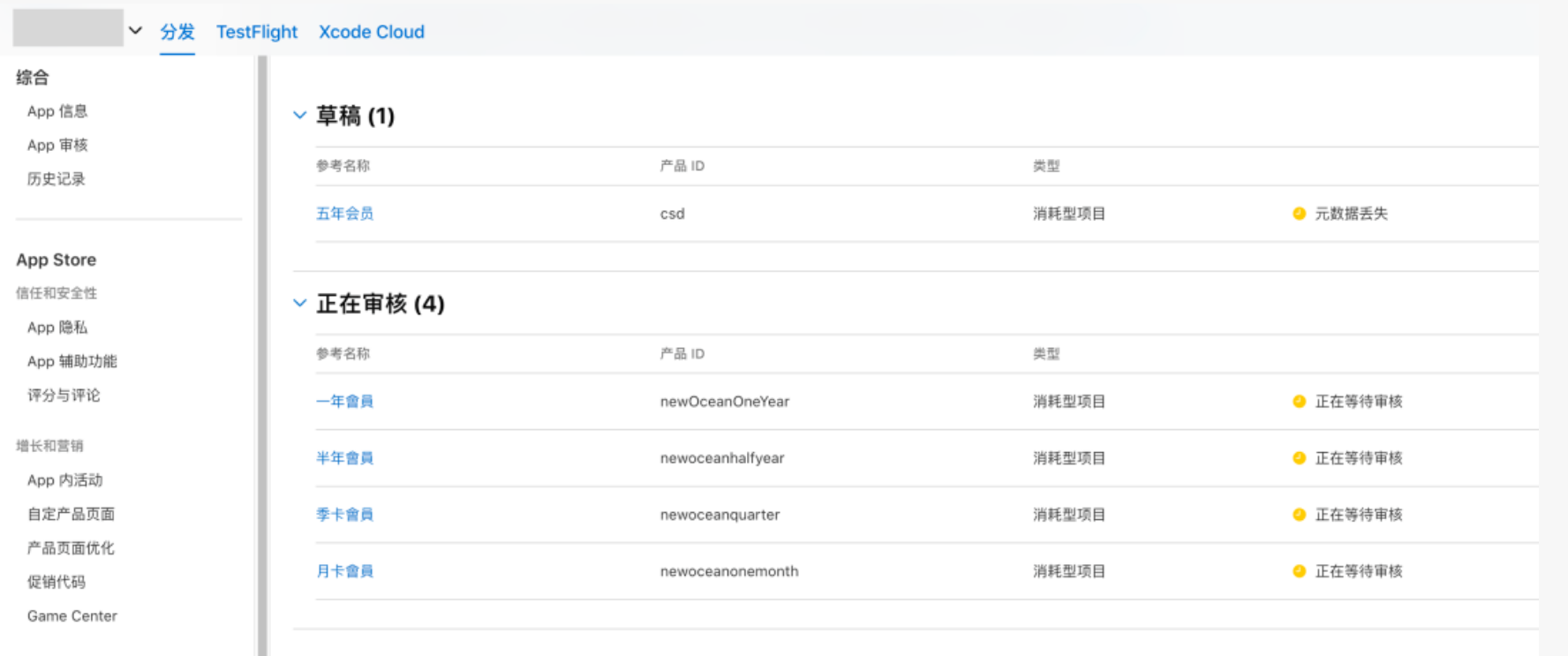Open the 五年会员 product link
Image resolution: width=1568 pixels, height=656 pixels.
(x=344, y=214)
